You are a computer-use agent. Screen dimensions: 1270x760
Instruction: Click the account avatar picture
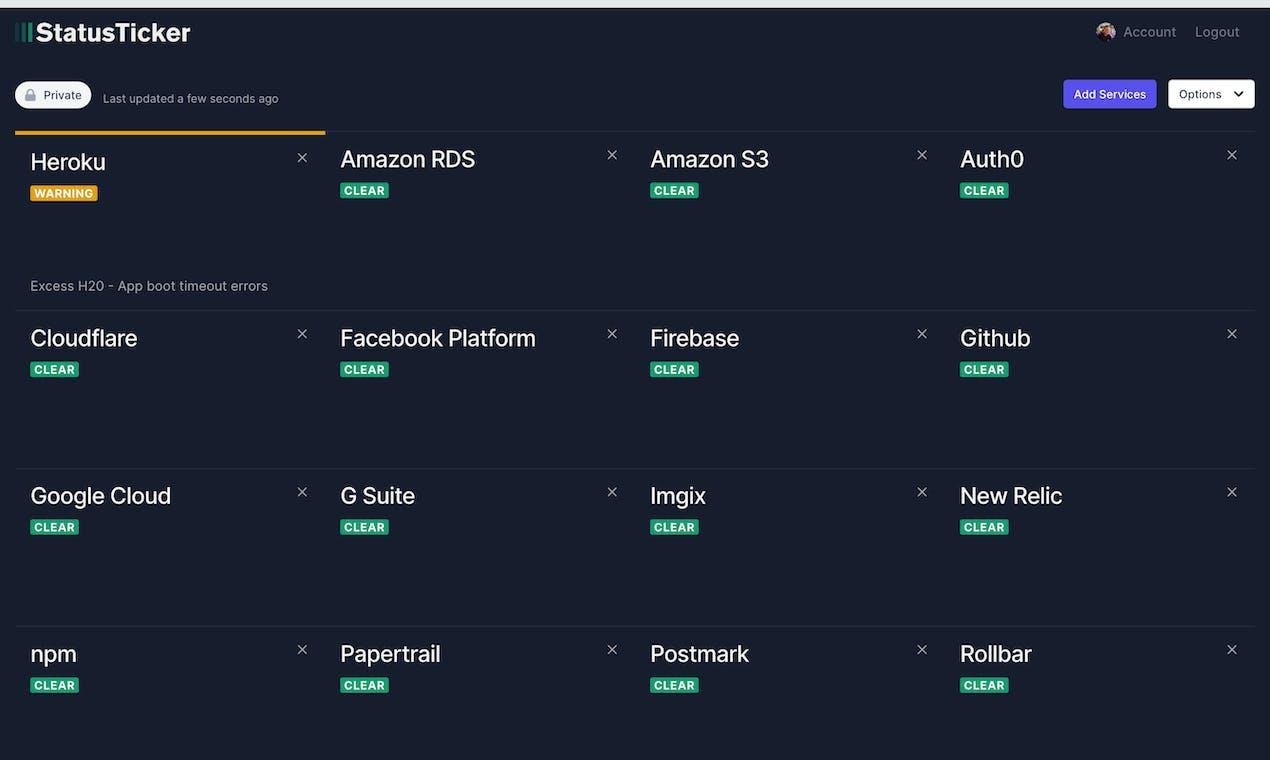pos(1105,32)
